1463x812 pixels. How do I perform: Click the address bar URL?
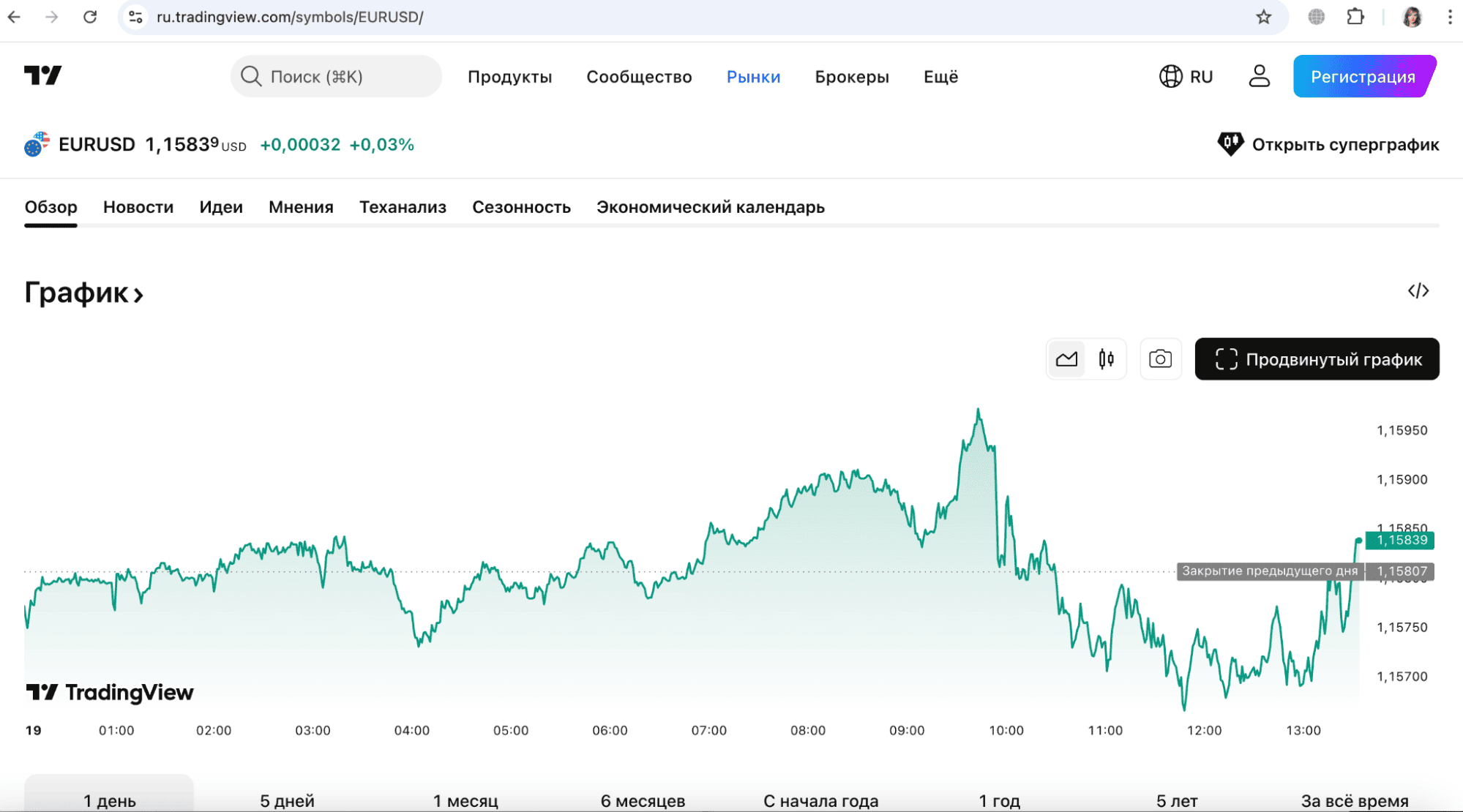pos(290,17)
